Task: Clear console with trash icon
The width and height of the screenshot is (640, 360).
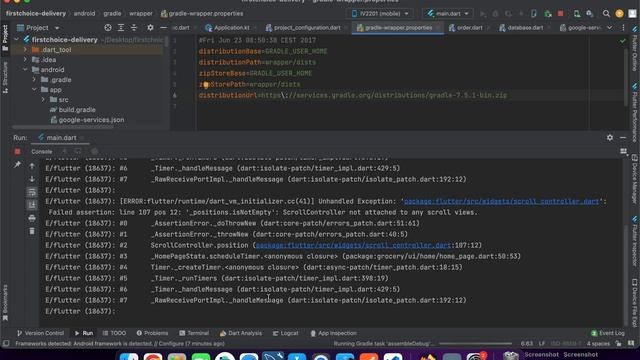Action: [x=32, y=231]
